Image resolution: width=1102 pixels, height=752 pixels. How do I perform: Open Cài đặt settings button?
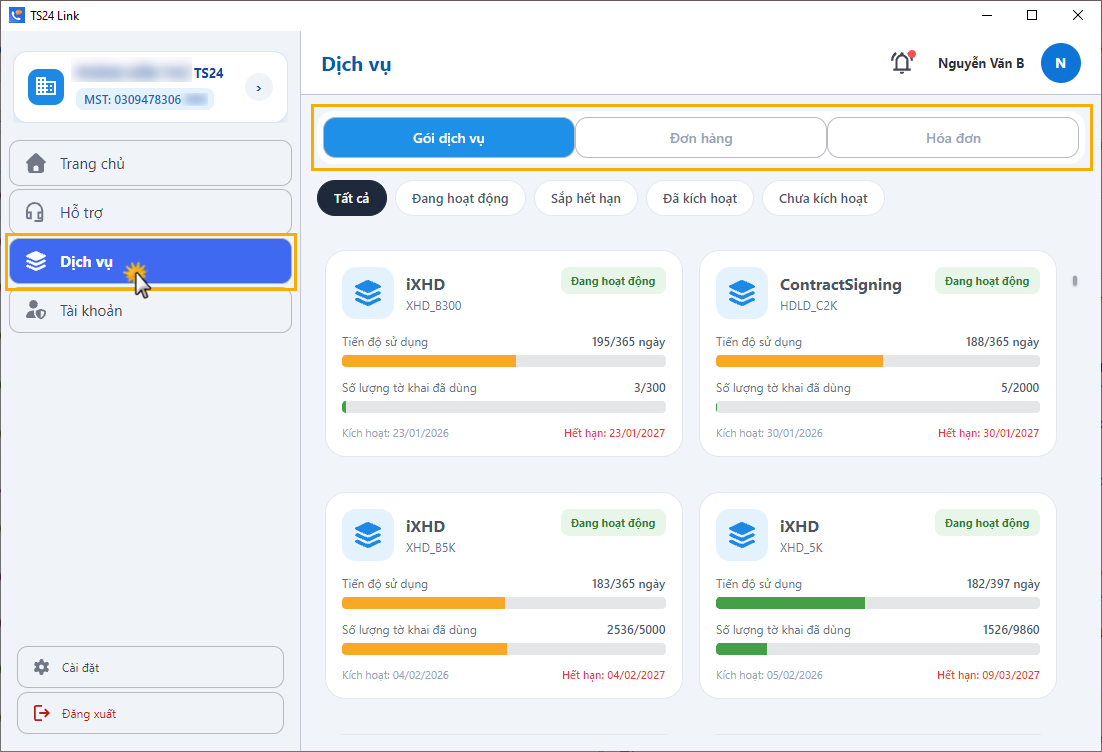click(x=150, y=667)
